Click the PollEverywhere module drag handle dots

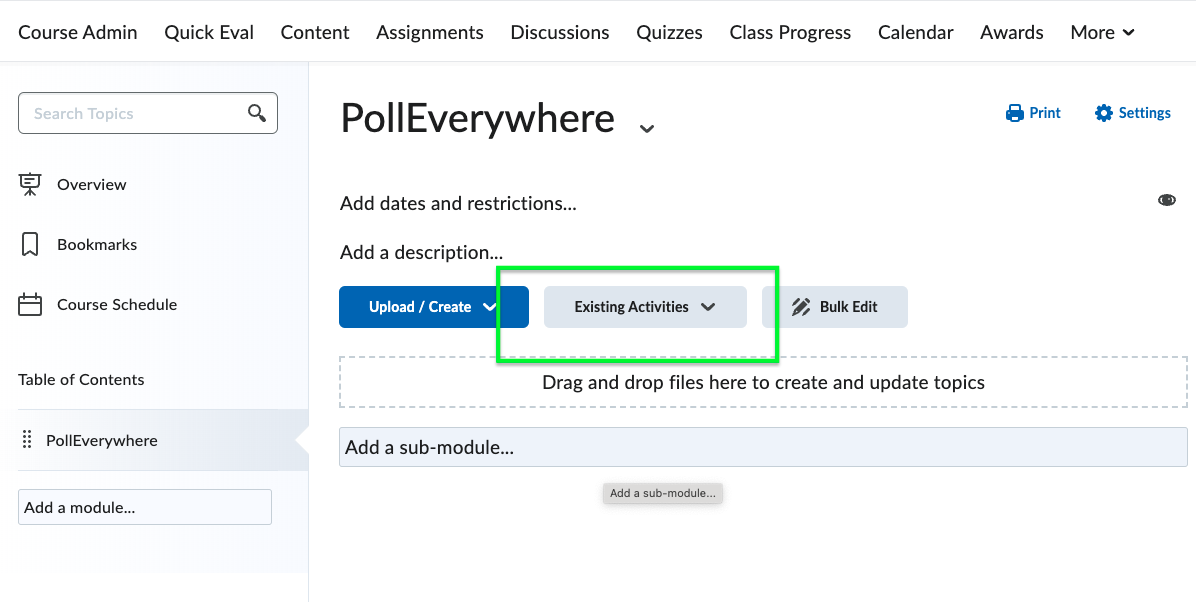tap(27, 439)
